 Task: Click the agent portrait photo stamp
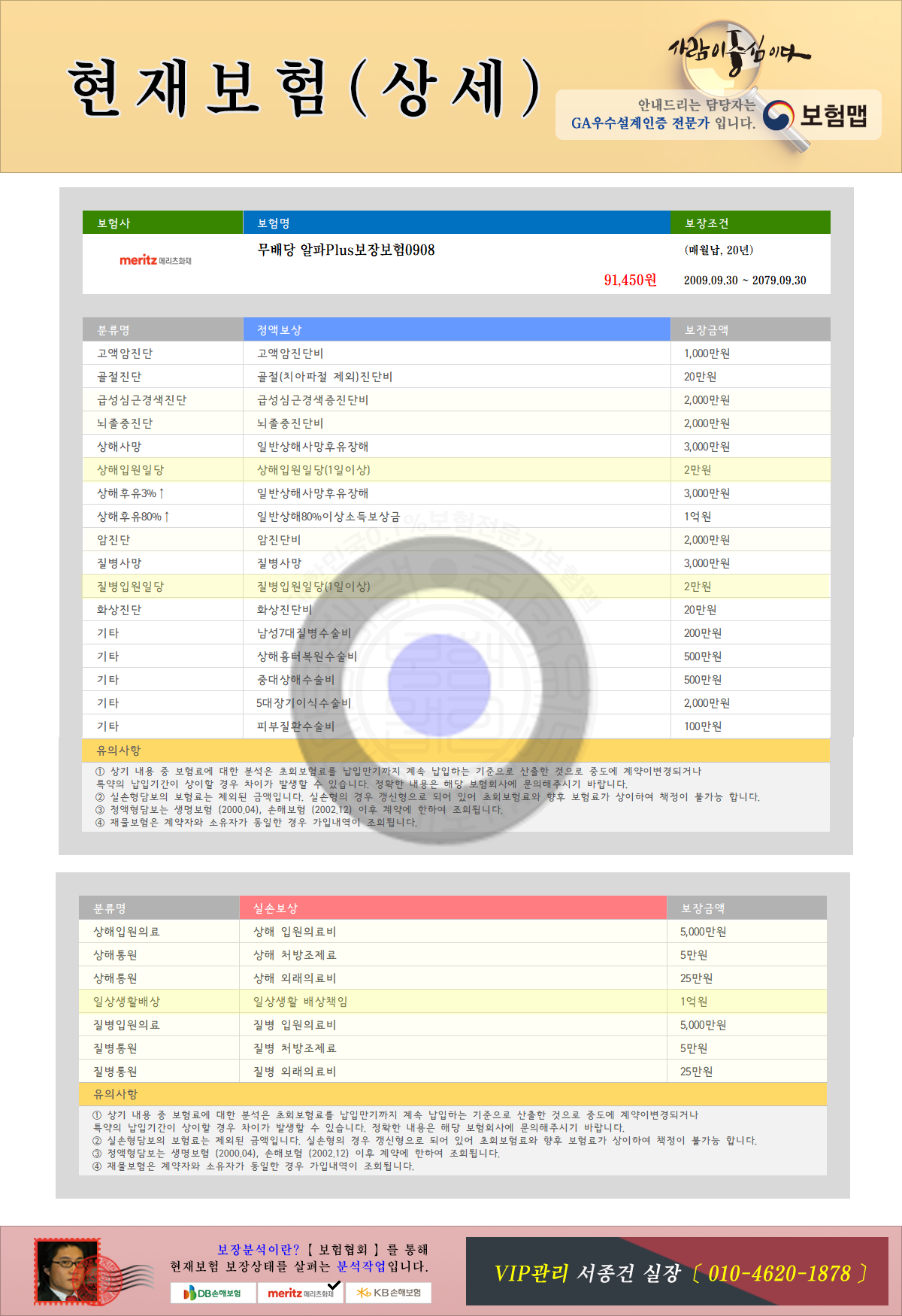(68, 1271)
